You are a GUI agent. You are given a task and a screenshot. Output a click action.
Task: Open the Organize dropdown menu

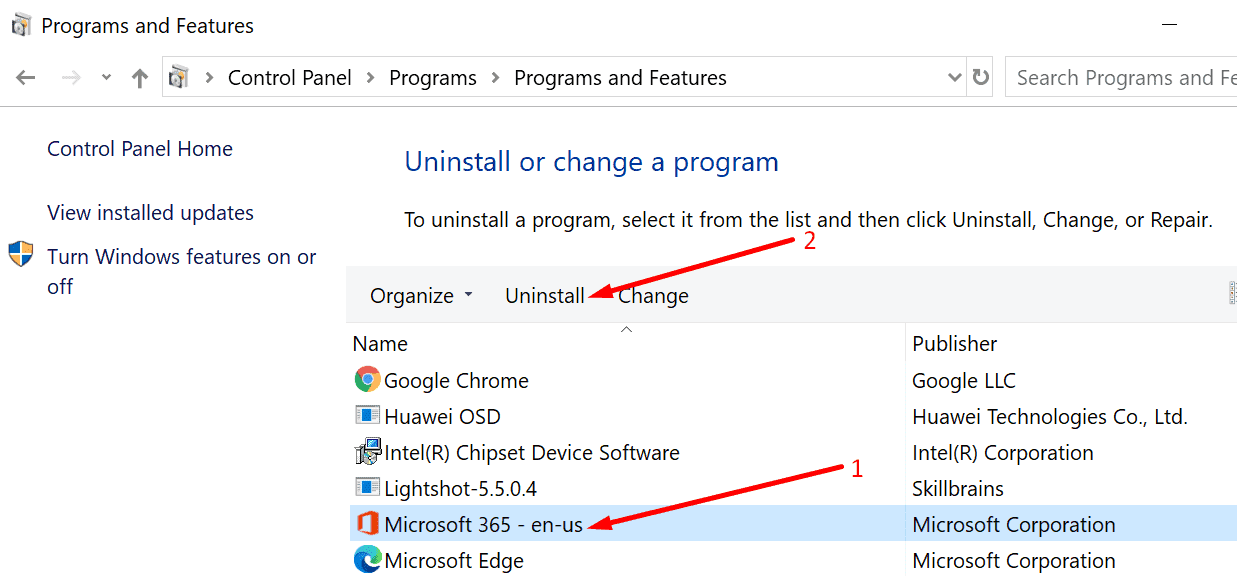tap(420, 296)
